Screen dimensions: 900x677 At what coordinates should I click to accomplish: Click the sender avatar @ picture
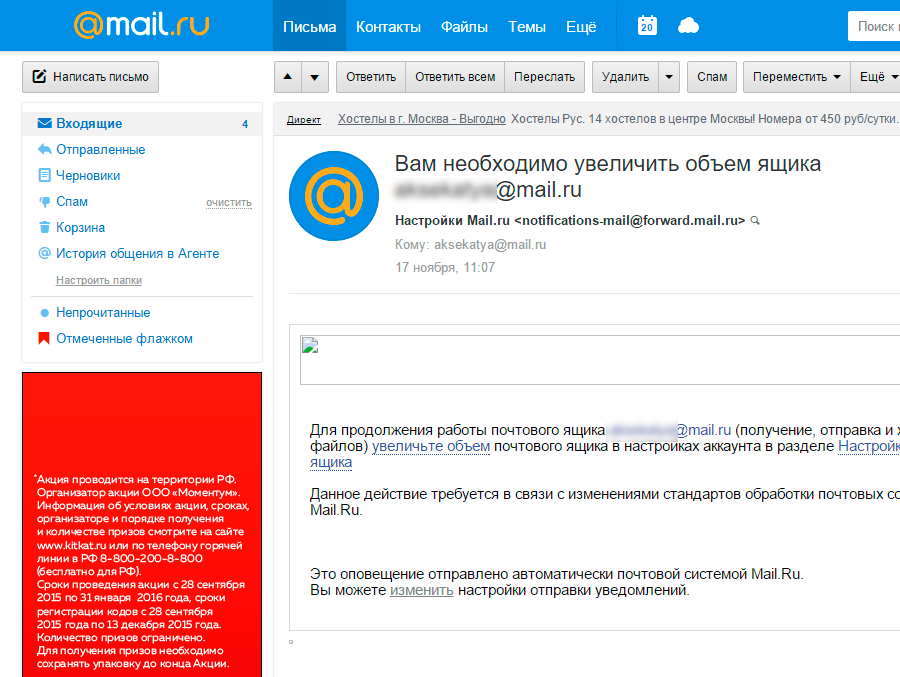click(x=333, y=196)
